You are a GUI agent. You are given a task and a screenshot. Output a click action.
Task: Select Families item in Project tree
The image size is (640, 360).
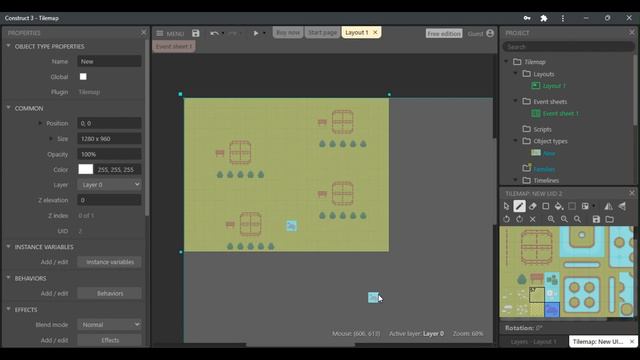tap(544, 169)
